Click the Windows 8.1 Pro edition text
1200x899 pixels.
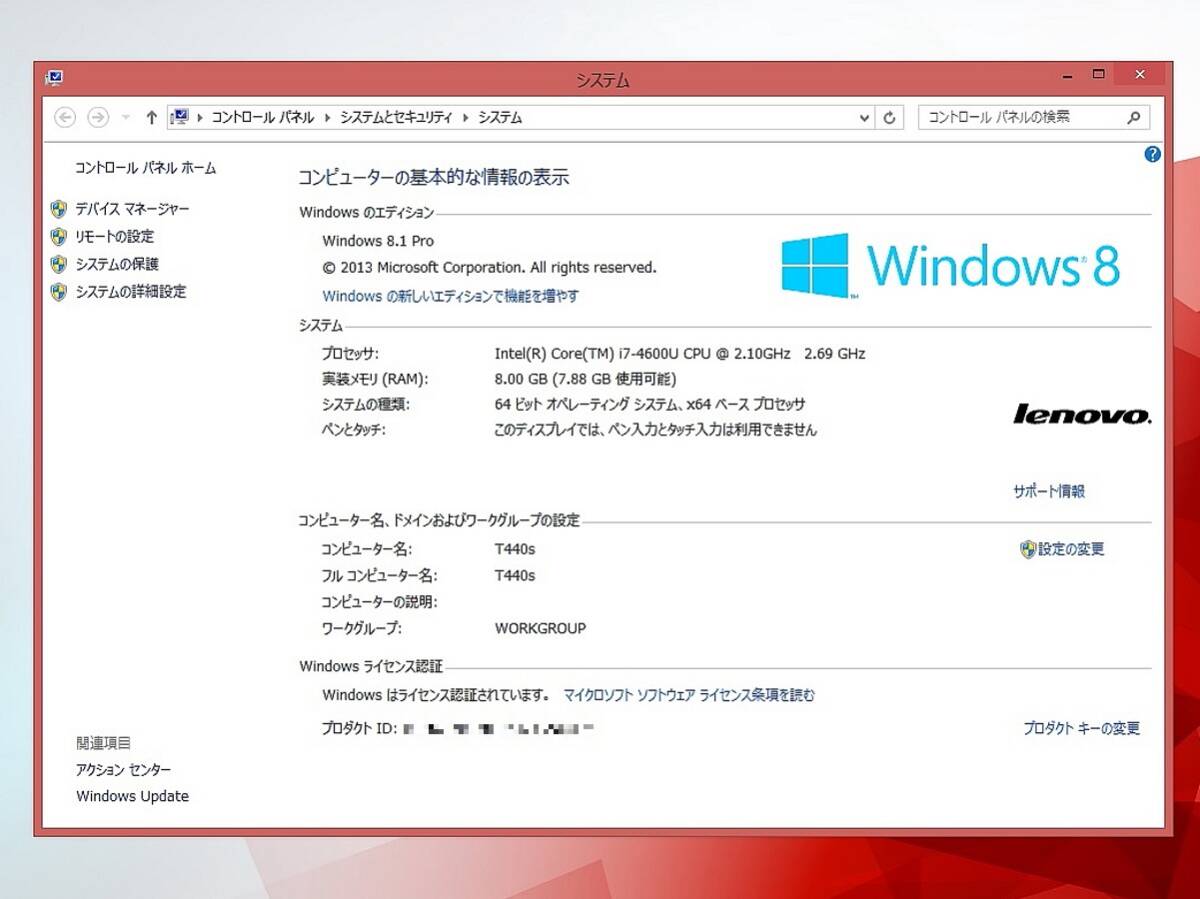(x=378, y=241)
